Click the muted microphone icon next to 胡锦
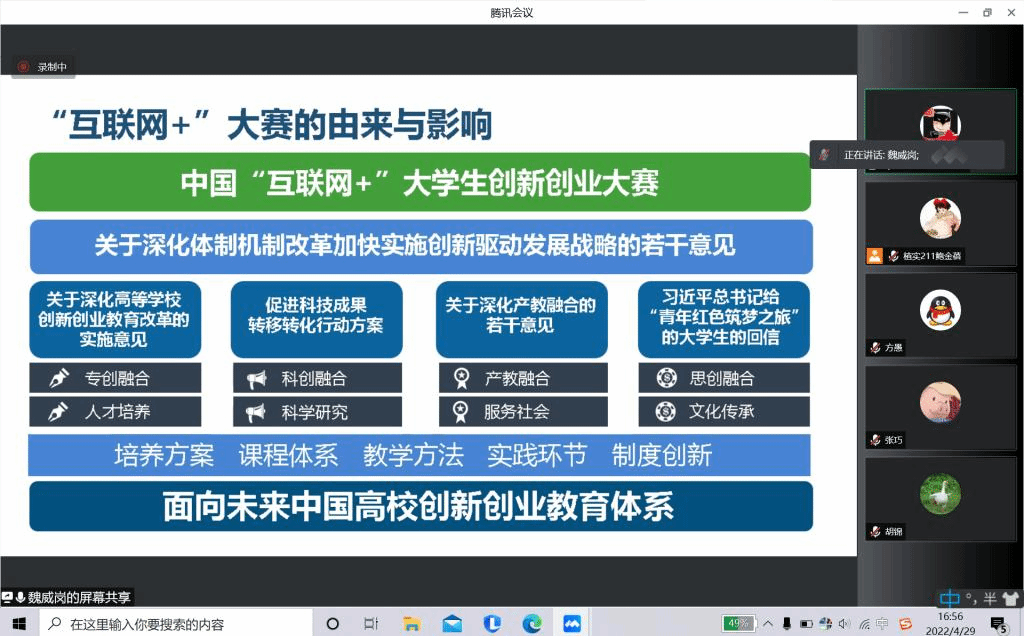 coord(875,532)
